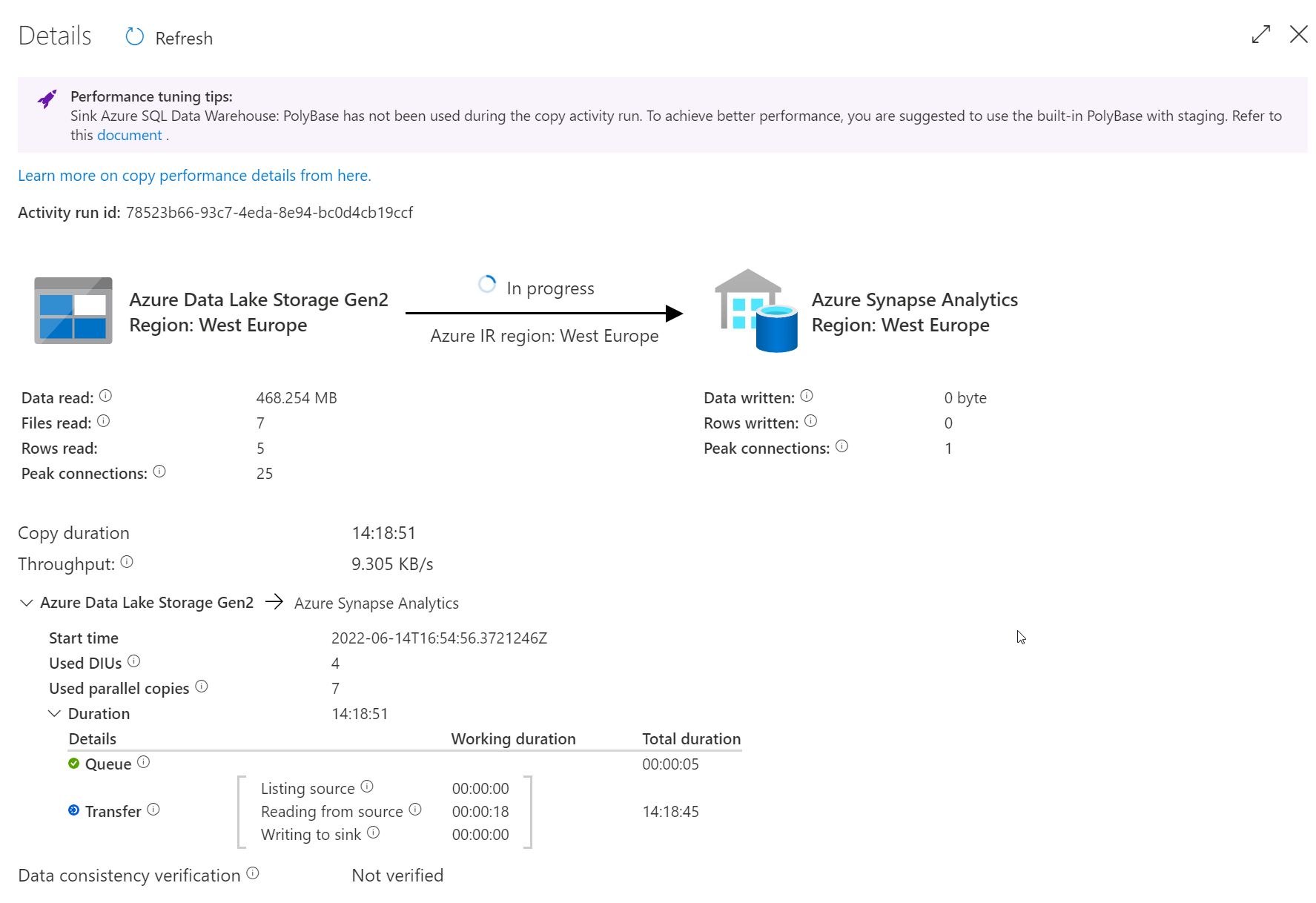Click the Refresh button

click(x=169, y=38)
